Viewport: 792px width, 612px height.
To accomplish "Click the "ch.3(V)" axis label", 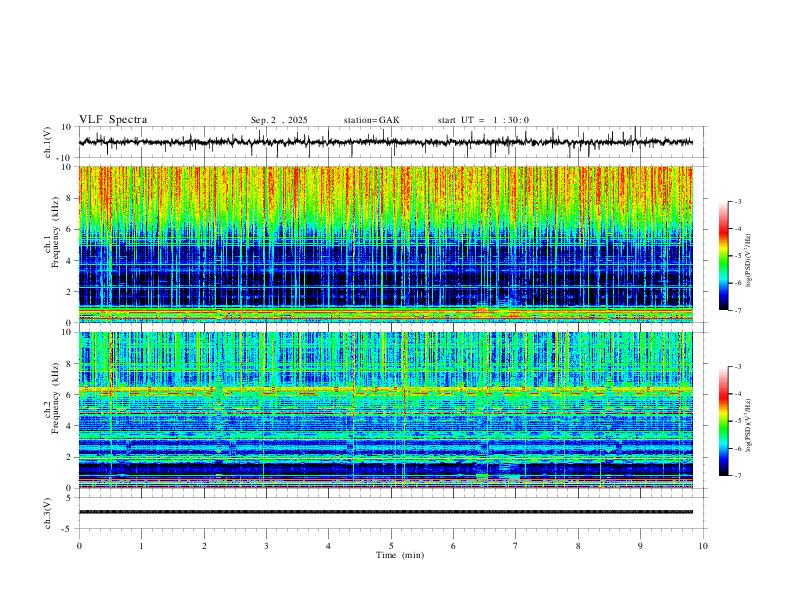I will pos(48,514).
